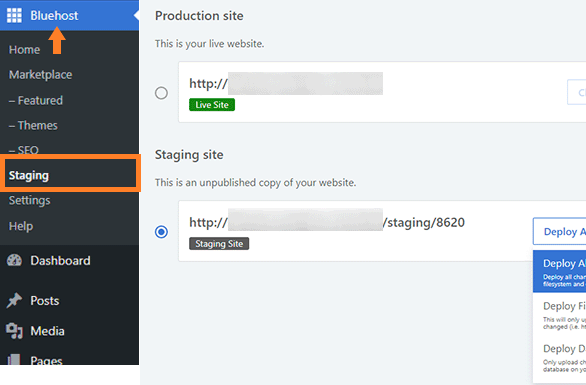Click 'This is your live website.' text
This screenshot has width=586, height=385.
click(x=210, y=44)
